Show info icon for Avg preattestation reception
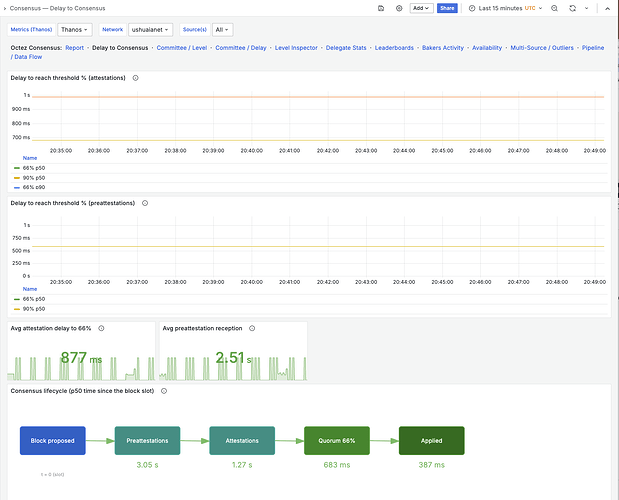The width and height of the screenshot is (619, 500). point(252,328)
